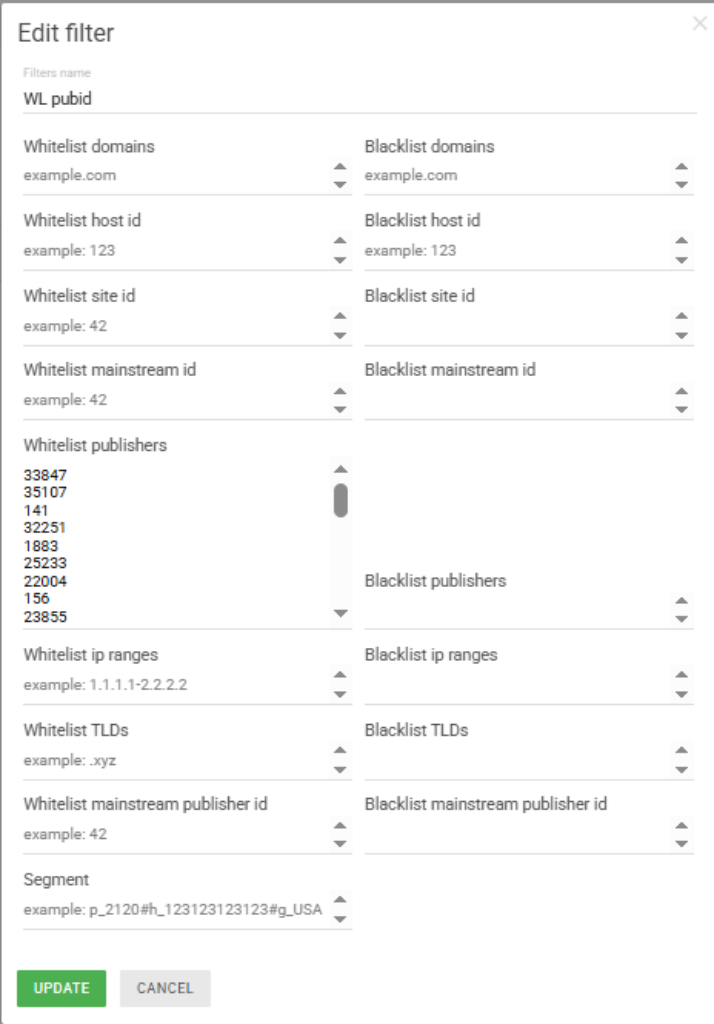Click down arrow of Blacklist domains field
This screenshot has height=1024, width=714.
point(682,185)
